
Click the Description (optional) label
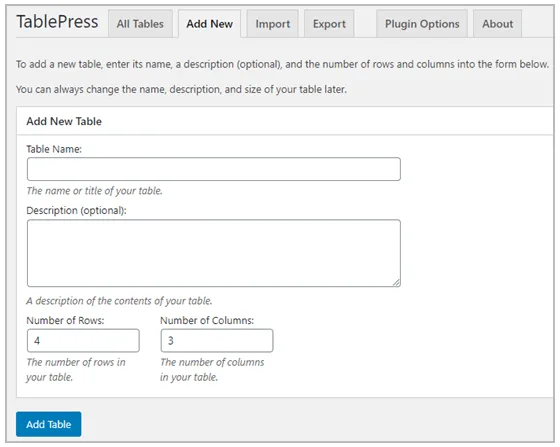pyautogui.click(x=76, y=210)
